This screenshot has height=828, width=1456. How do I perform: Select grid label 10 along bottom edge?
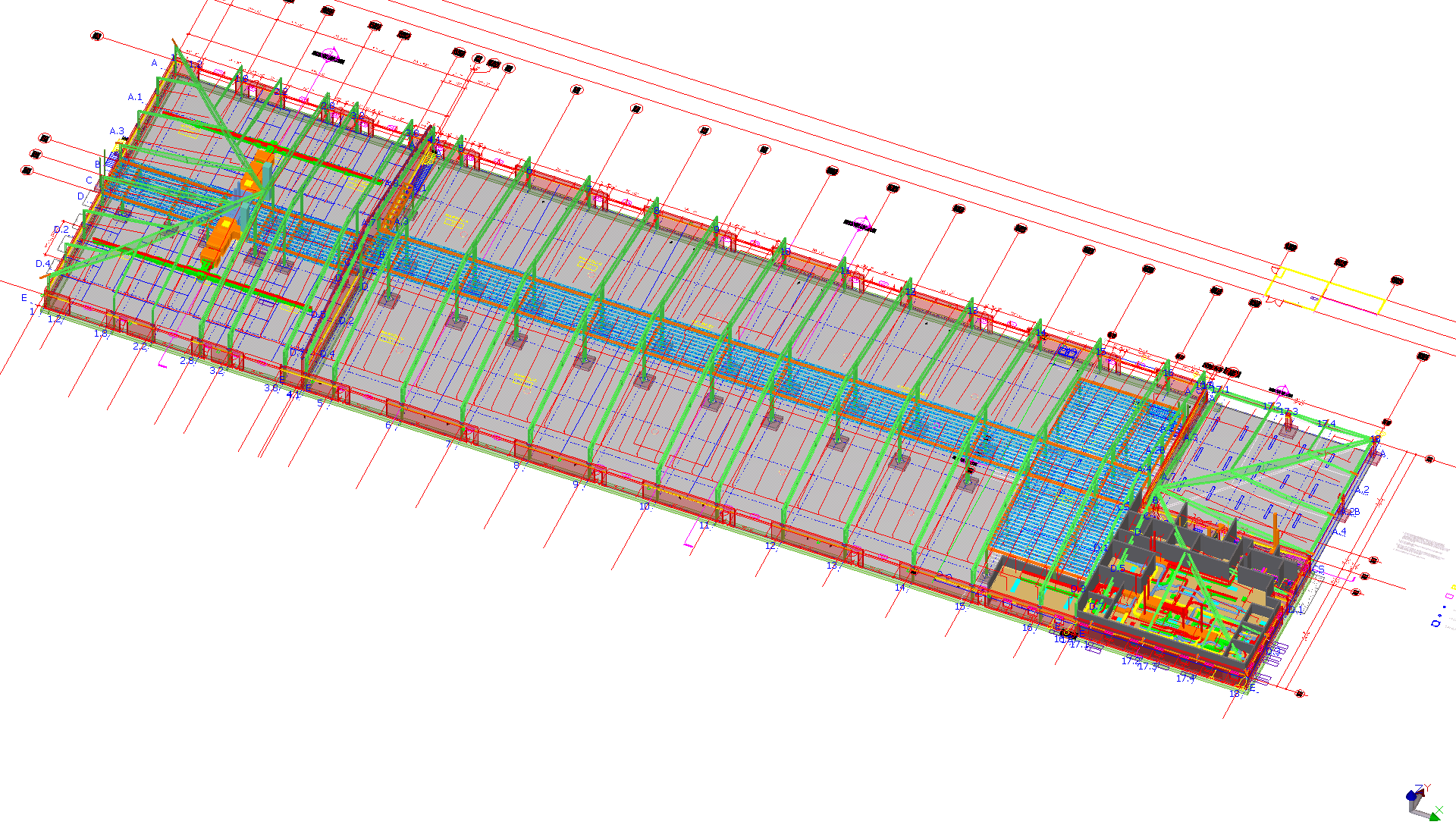[644, 507]
